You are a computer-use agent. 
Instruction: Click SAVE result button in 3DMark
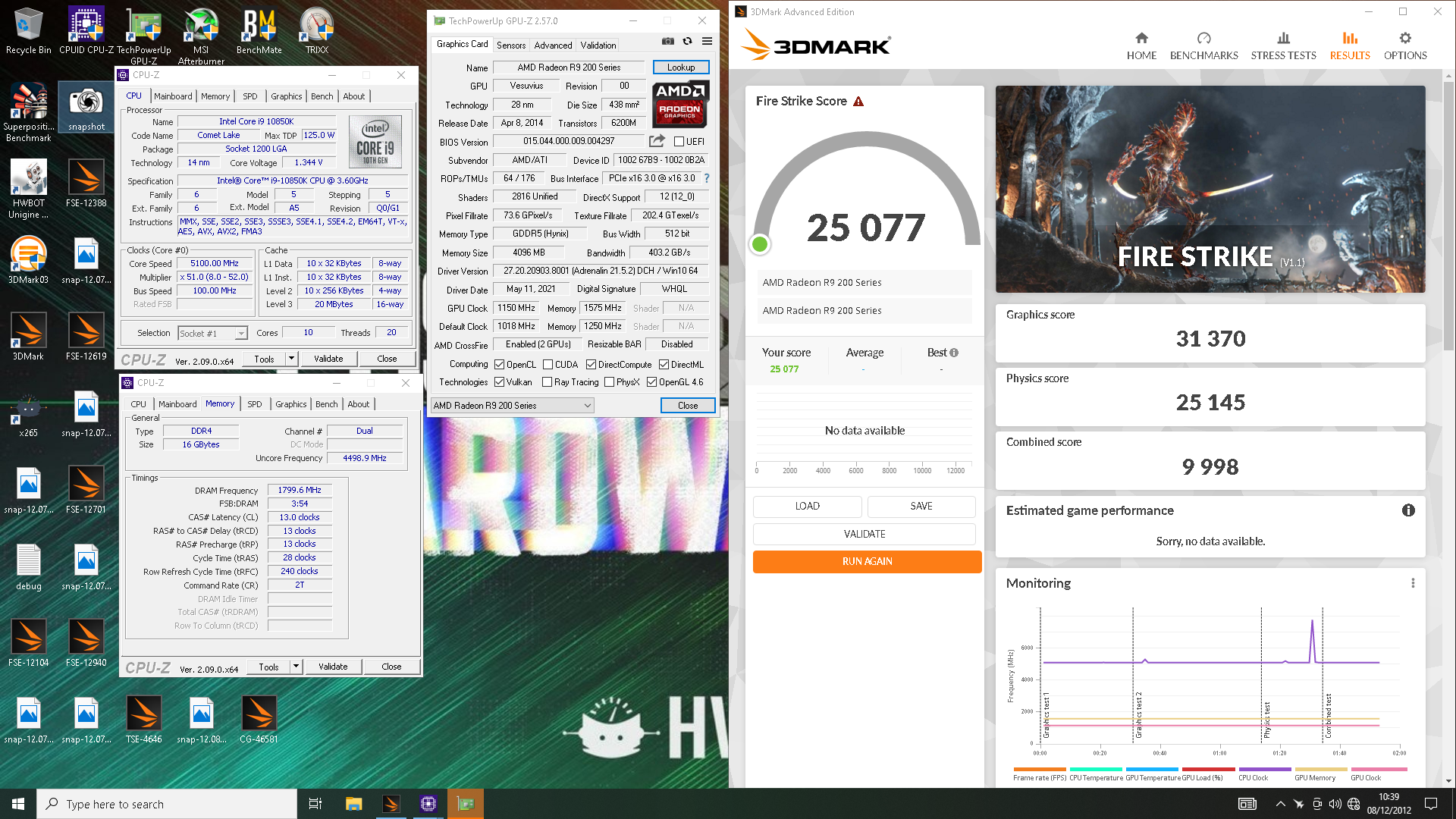tap(921, 507)
